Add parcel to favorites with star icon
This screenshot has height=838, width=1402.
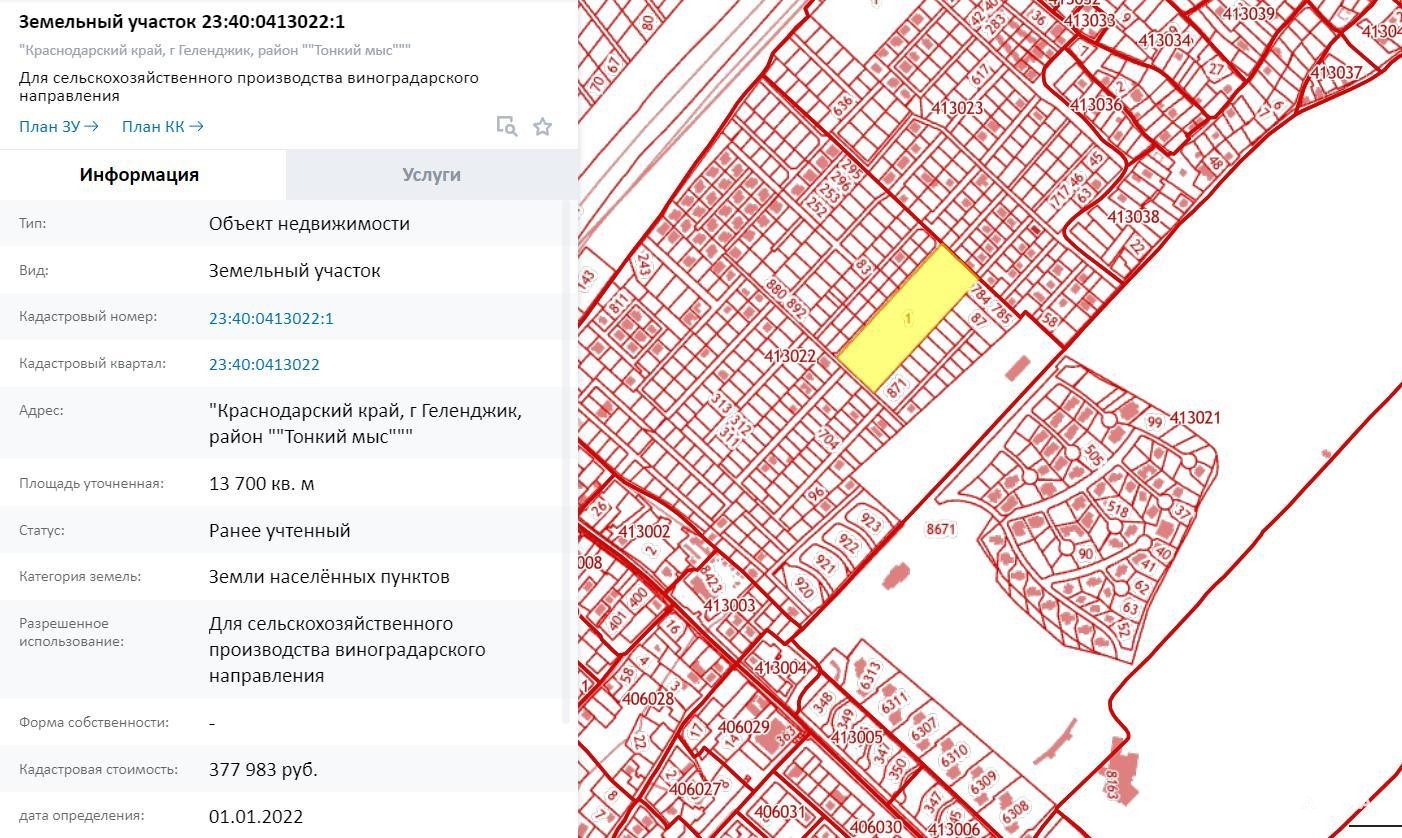pyautogui.click(x=542, y=126)
